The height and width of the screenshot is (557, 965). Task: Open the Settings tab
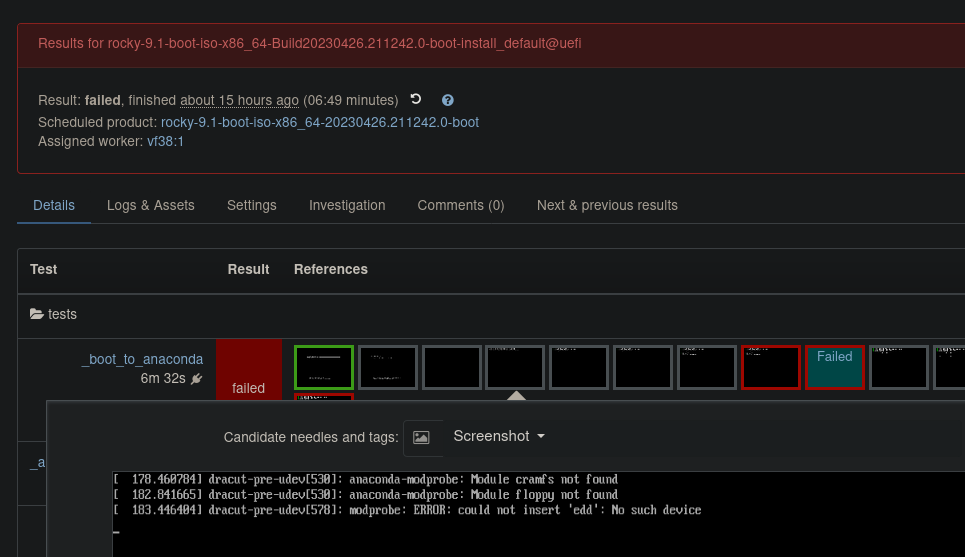tap(252, 205)
